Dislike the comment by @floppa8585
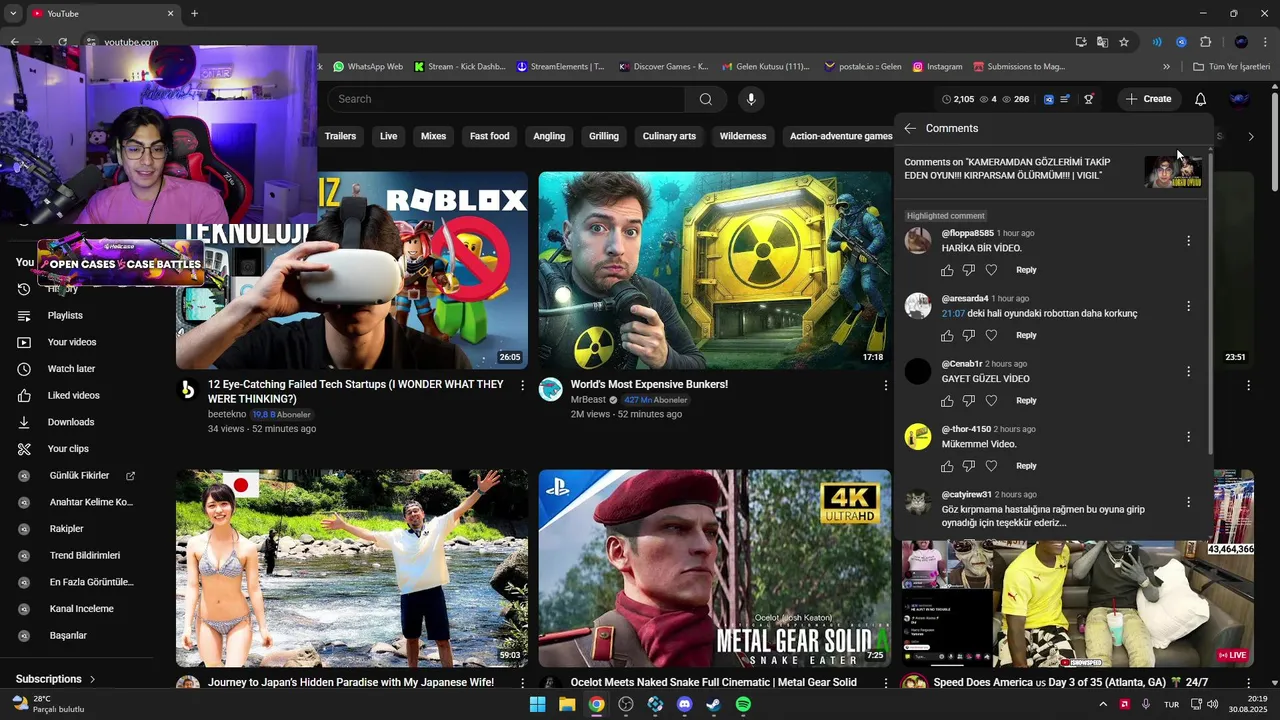 [969, 270]
